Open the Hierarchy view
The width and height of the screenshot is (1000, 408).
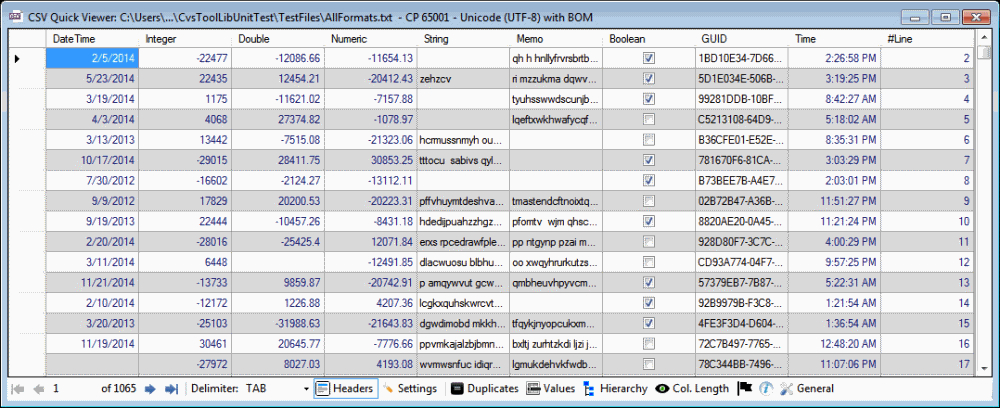click(x=615, y=388)
